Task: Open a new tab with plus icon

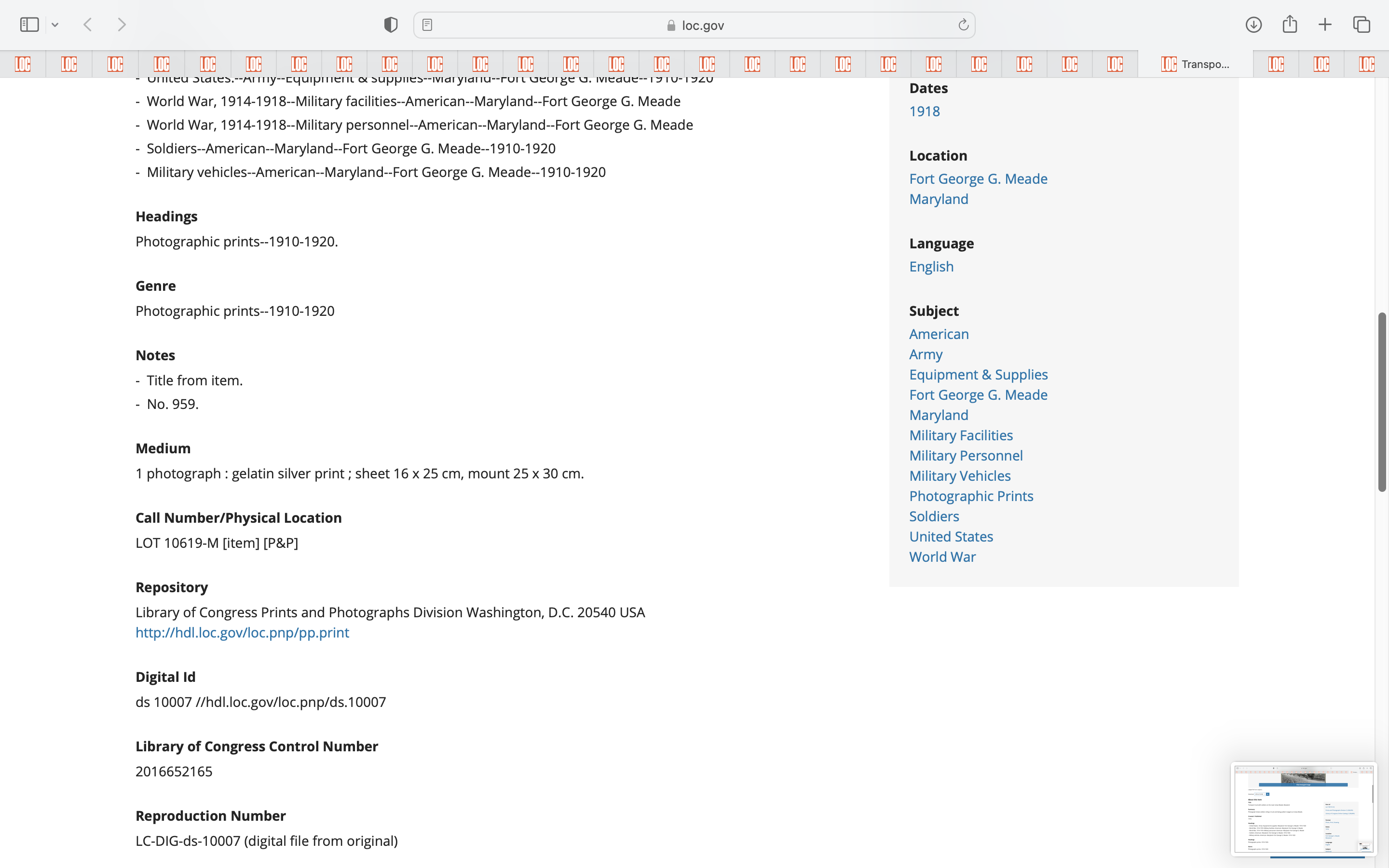Action: tap(1325, 25)
